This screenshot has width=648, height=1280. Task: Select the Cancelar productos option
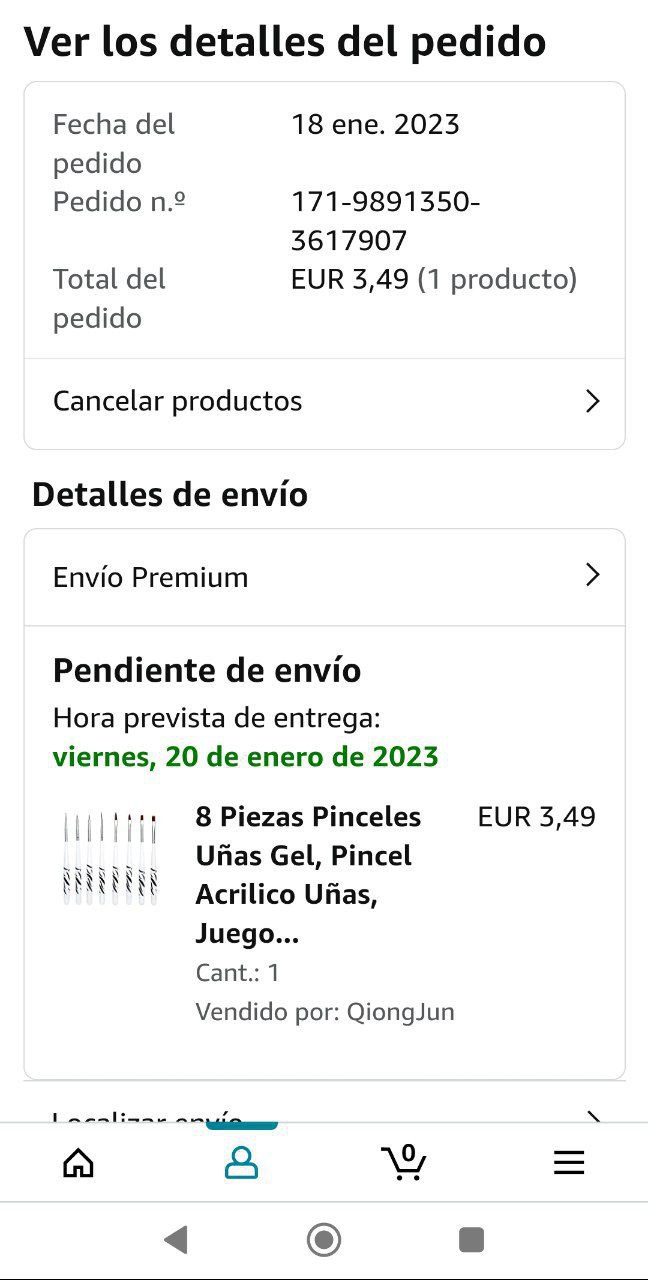(178, 401)
